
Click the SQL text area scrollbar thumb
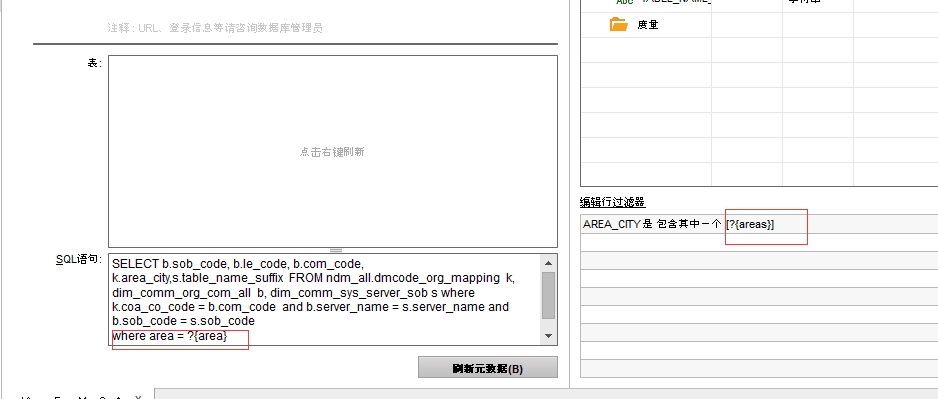pos(548,296)
